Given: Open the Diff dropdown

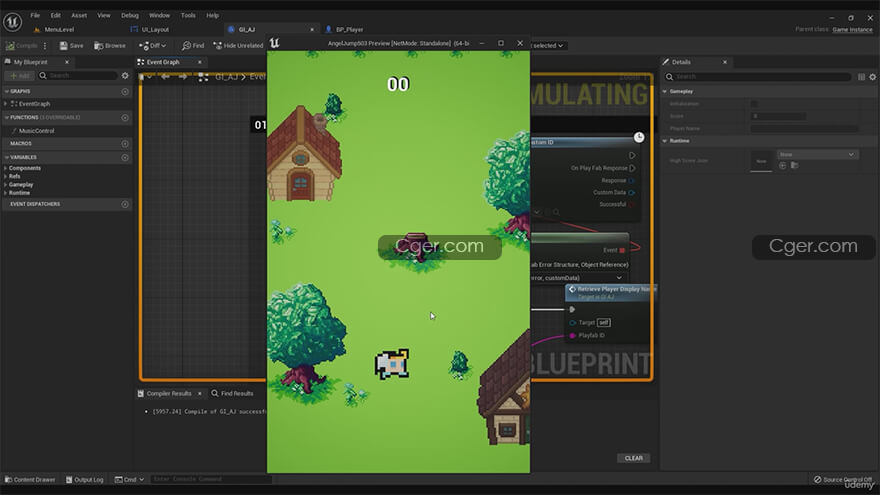Looking at the screenshot, I should point(153,45).
